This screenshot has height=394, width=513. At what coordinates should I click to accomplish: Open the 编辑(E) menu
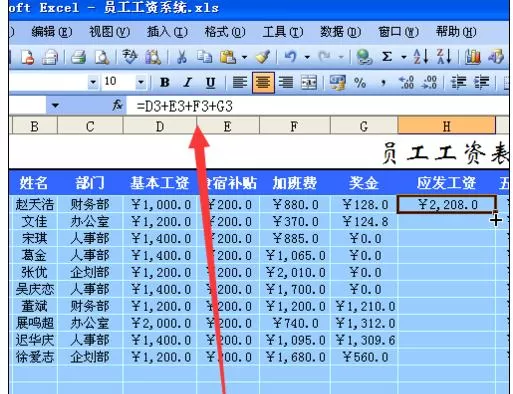pyautogui.click(x=52, y=32)
